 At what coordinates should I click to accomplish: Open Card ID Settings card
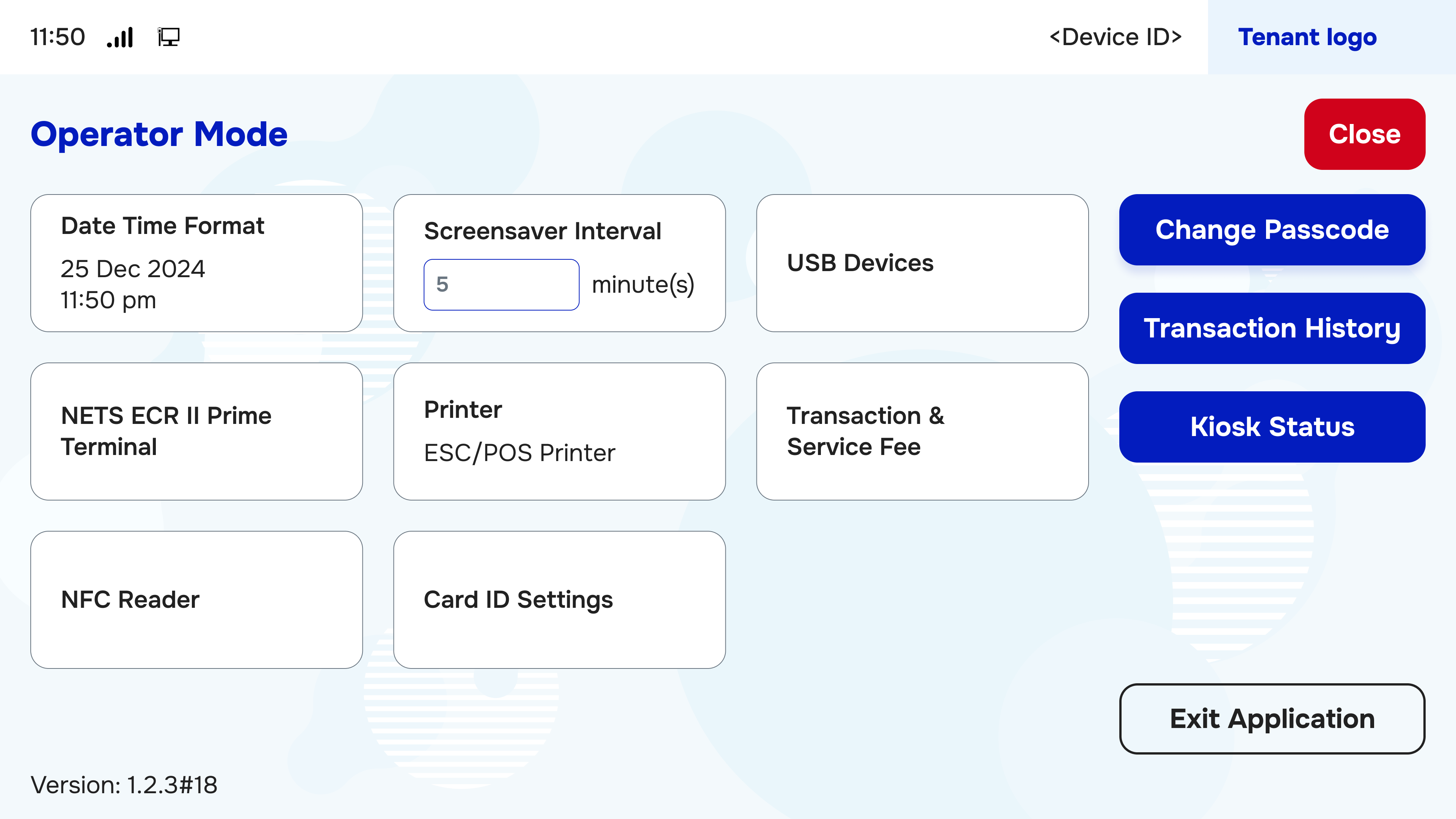click(x=559, y=599)
